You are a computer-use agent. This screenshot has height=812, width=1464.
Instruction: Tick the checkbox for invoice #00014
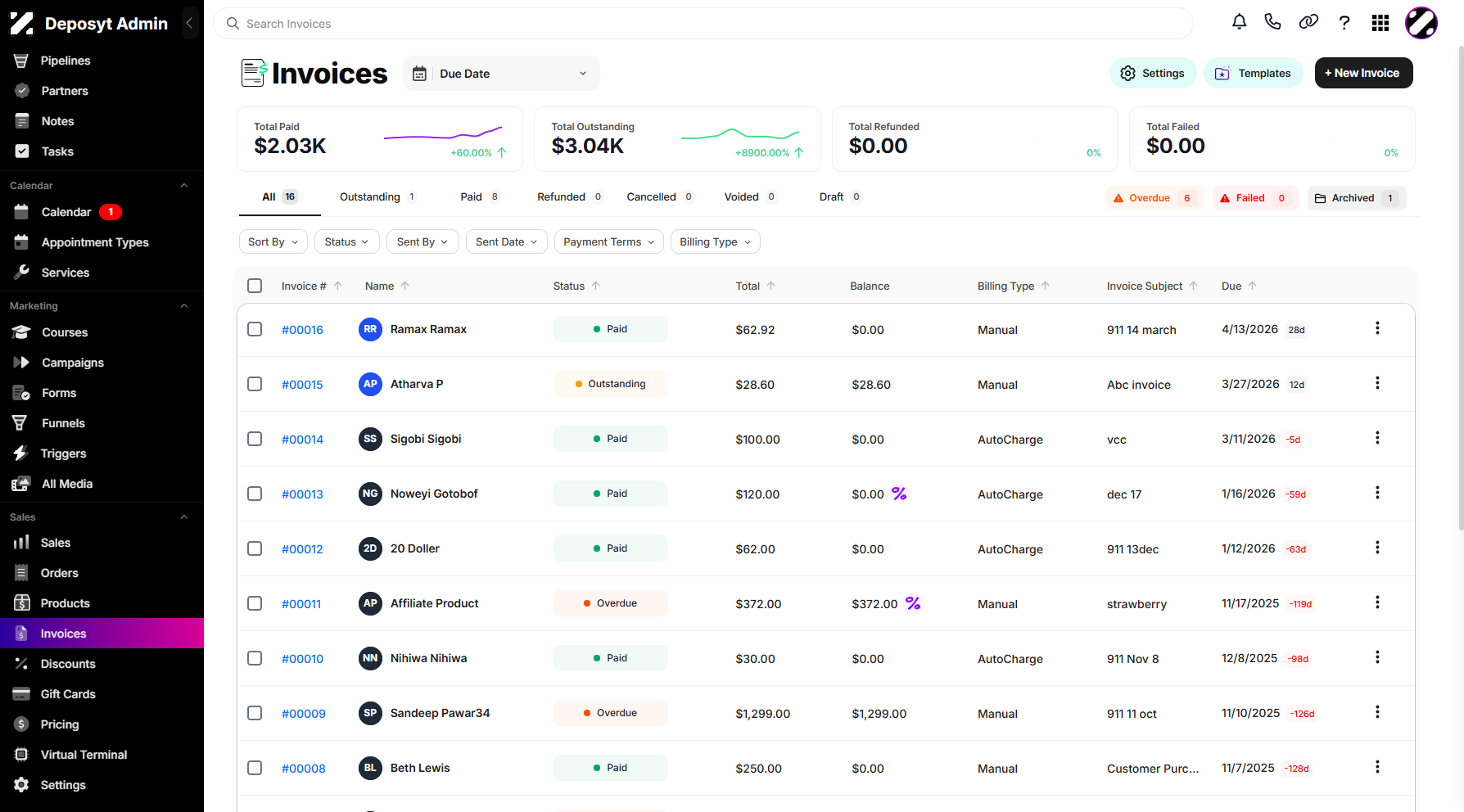point(255,439)
